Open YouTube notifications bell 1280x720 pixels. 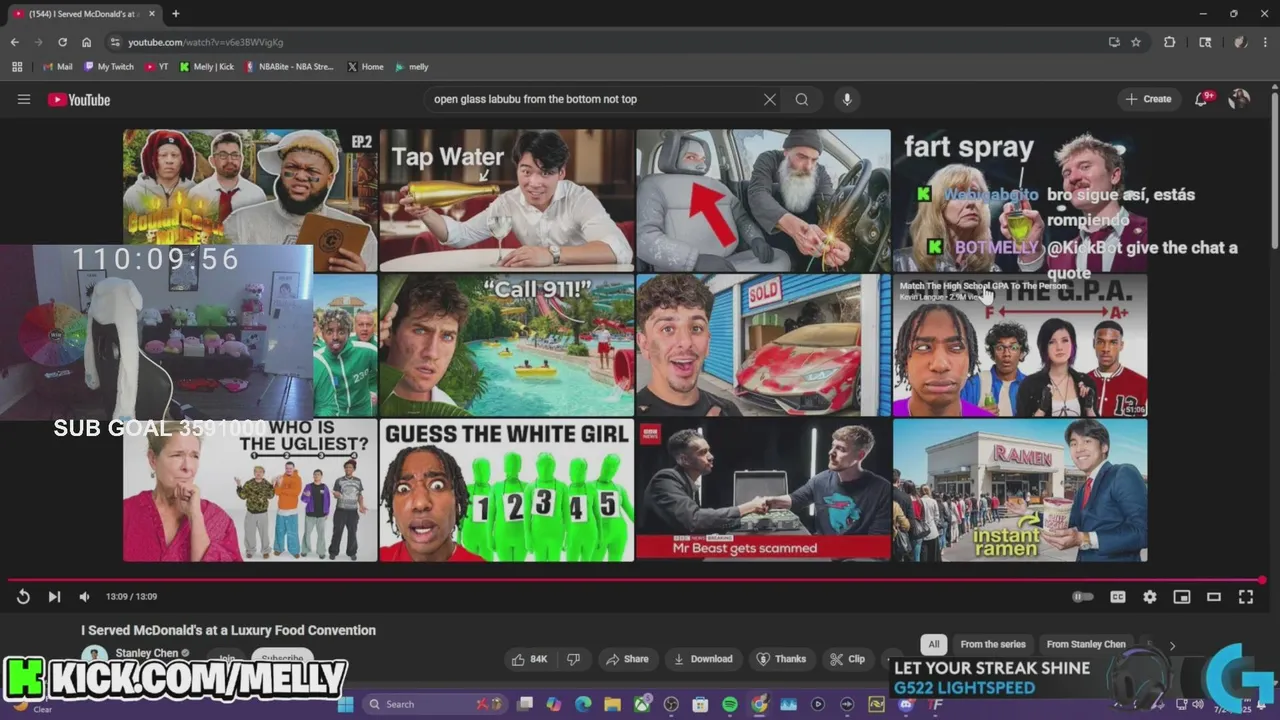pyautogui.click(x=1202, y=99)
